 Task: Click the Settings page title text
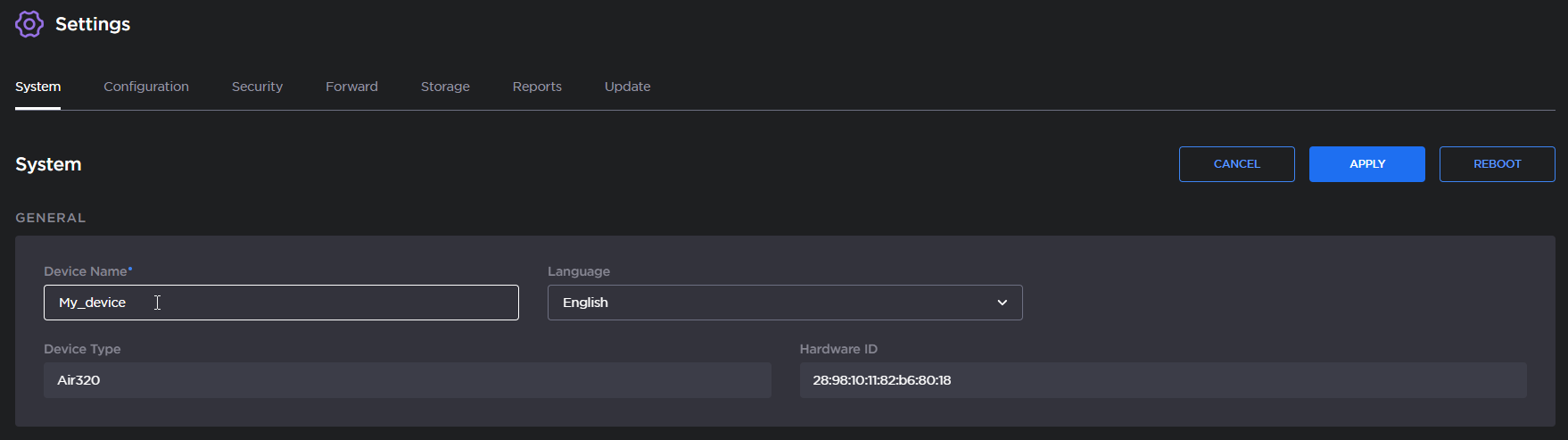coord(93,24)
